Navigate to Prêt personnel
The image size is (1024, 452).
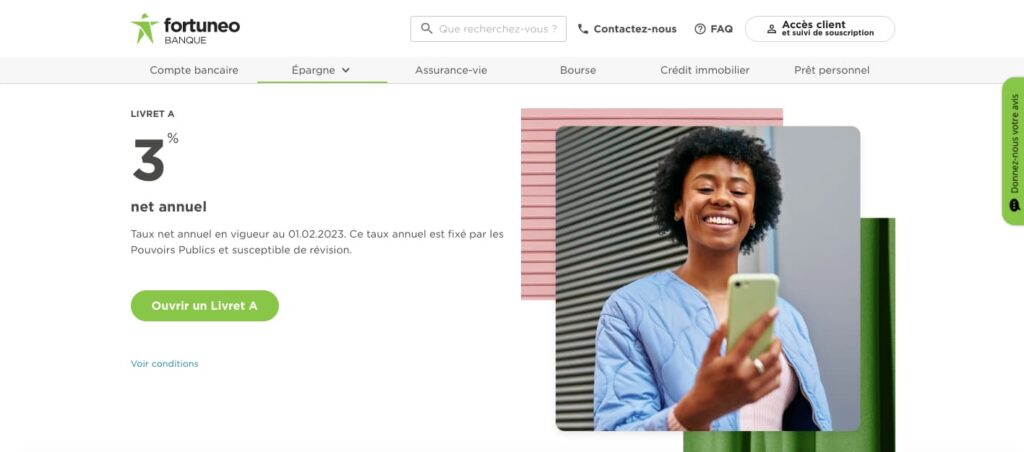coord(831,70)
